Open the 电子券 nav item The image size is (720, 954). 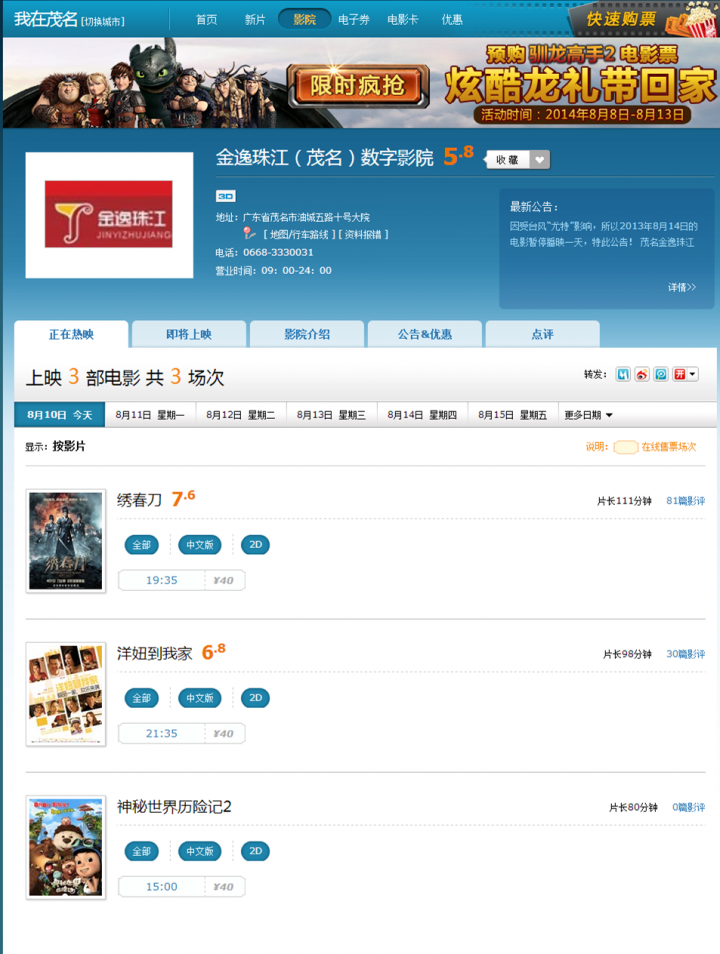pos(354,19)
